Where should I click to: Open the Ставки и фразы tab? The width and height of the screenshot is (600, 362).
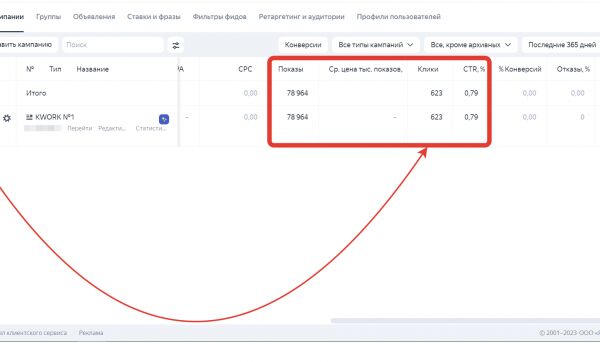(154, 17)
